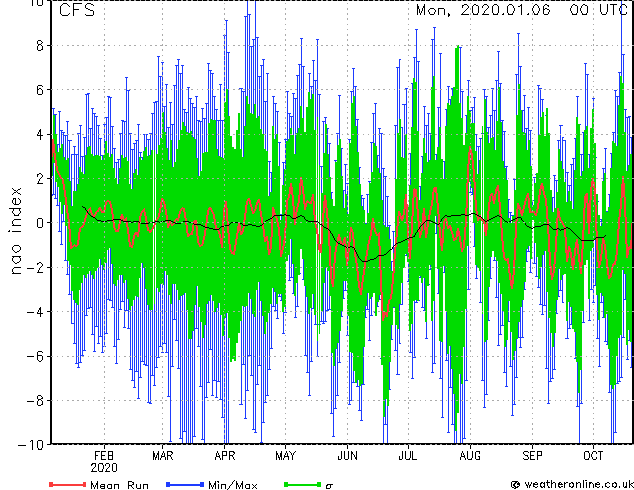Click the Mean Run legend label
Image resolution: width=634 pixels, height=490 pixels.
(119, 485)
